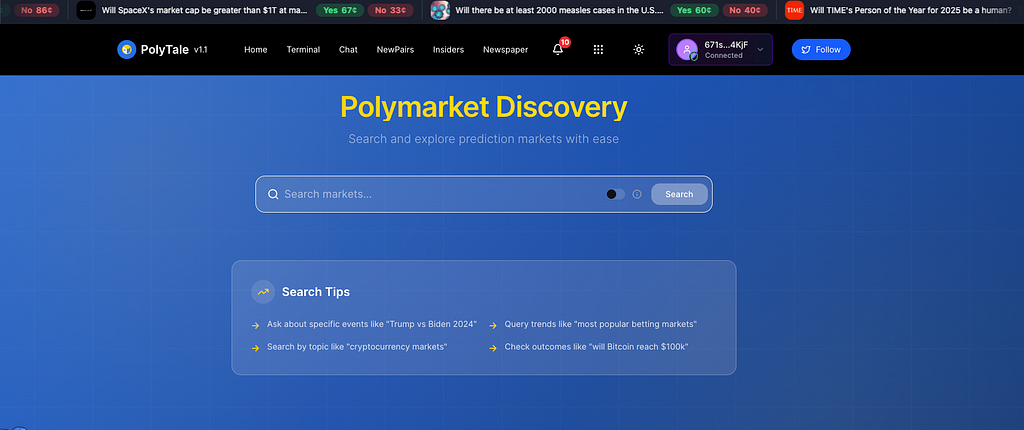Click the "most popular betting markets" tip
This screenshot has height=430, width=1024.
tap(601, 324)
